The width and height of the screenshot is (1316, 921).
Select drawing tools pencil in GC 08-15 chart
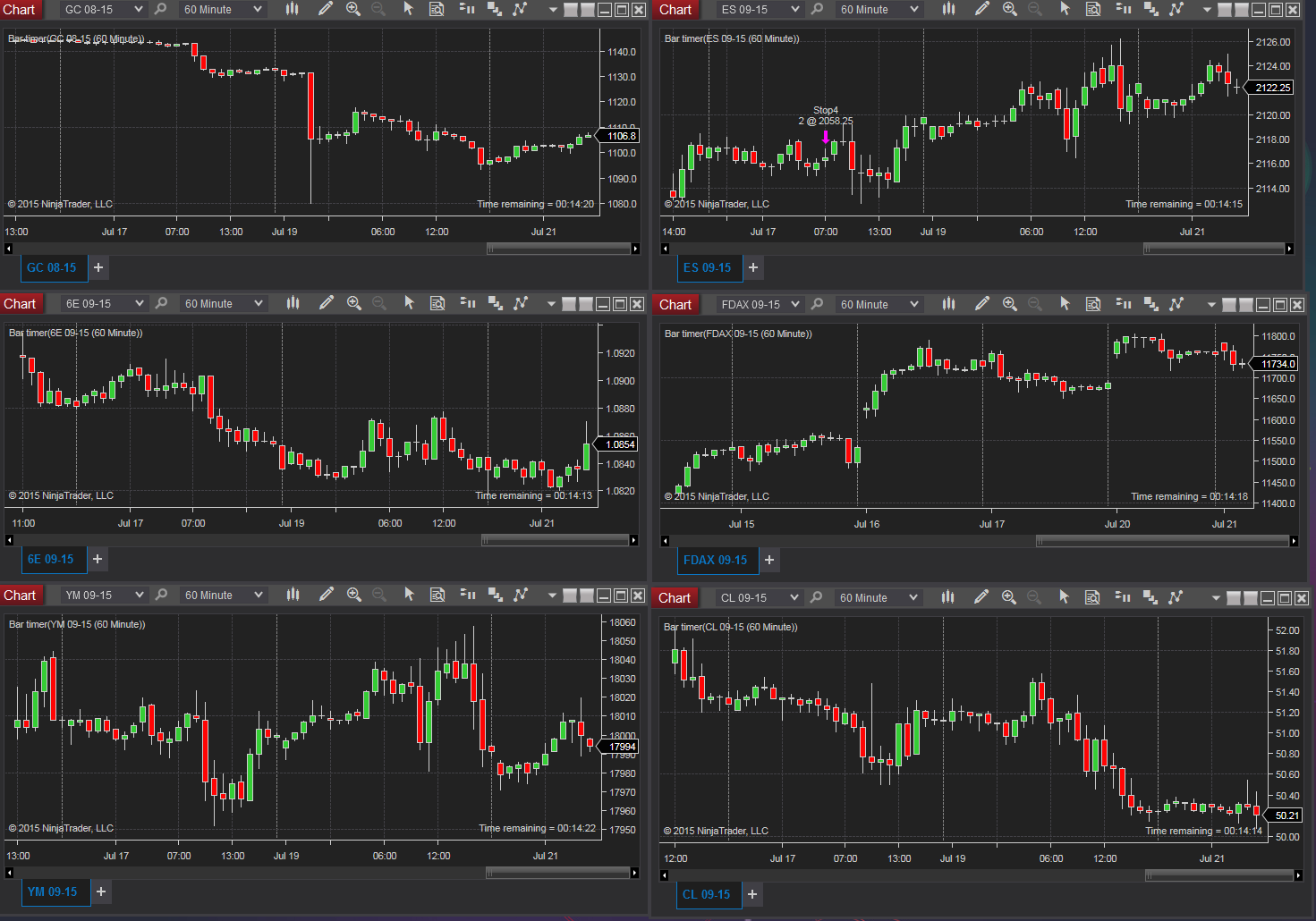pos(326,9)
